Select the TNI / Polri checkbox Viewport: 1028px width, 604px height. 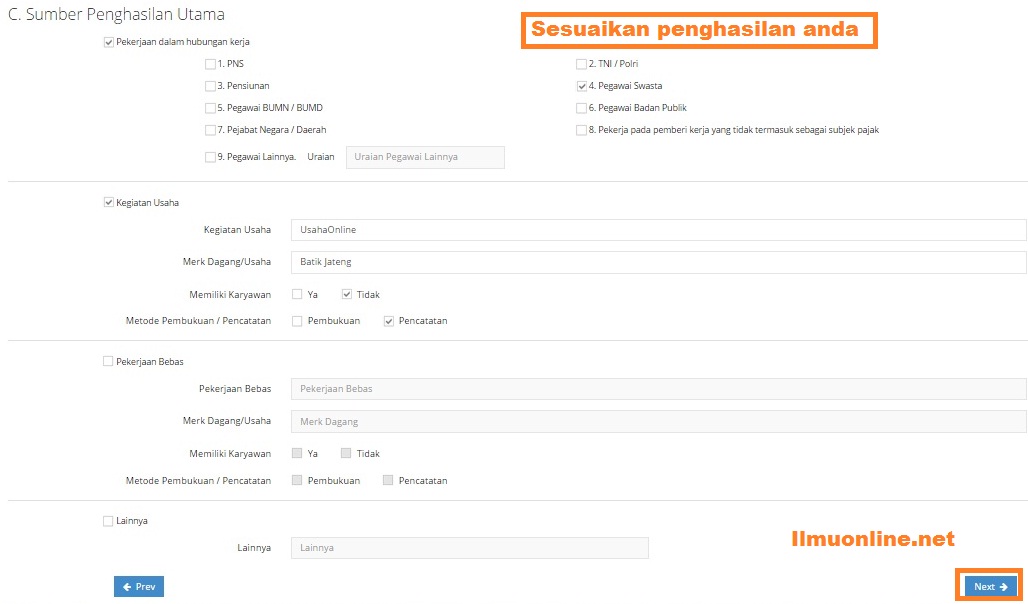coord(581,64)
